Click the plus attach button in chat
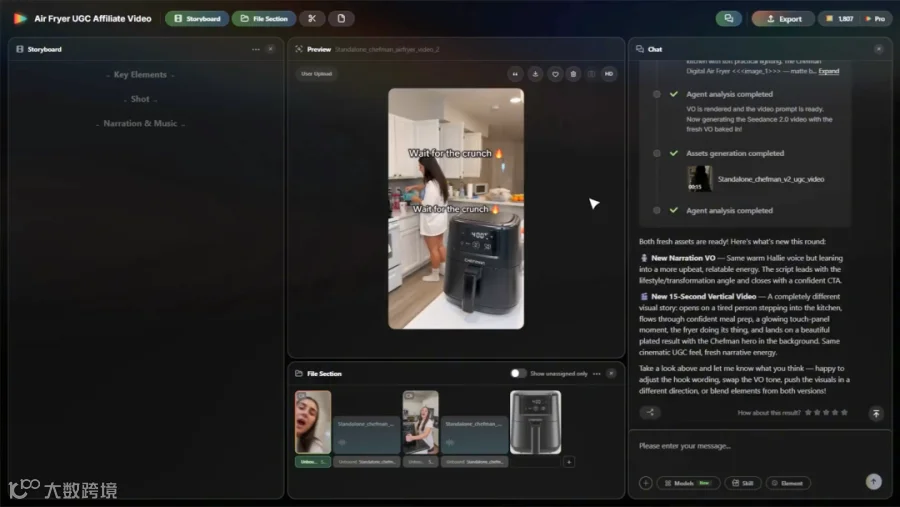Screen dimensions: 900x507 645,483
